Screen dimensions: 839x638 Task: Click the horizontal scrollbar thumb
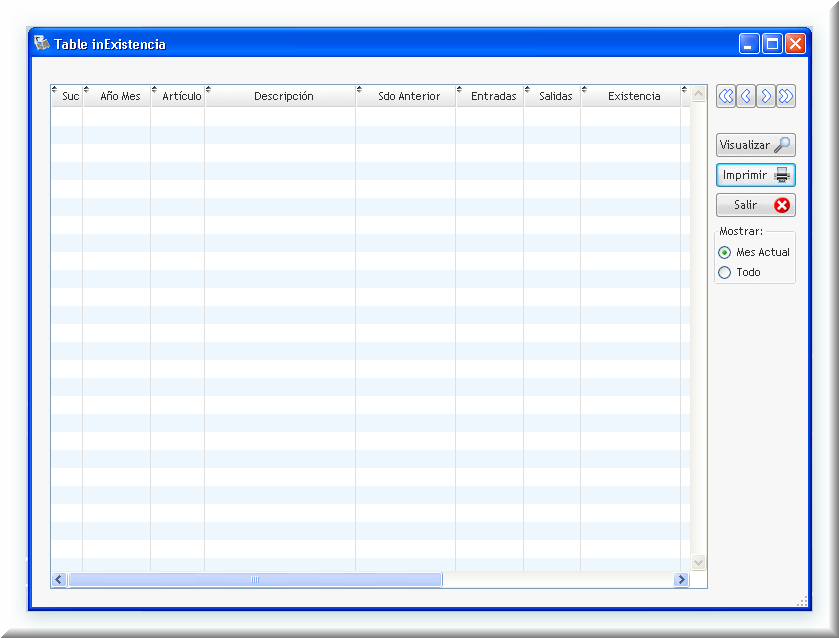tap(255, 580)
